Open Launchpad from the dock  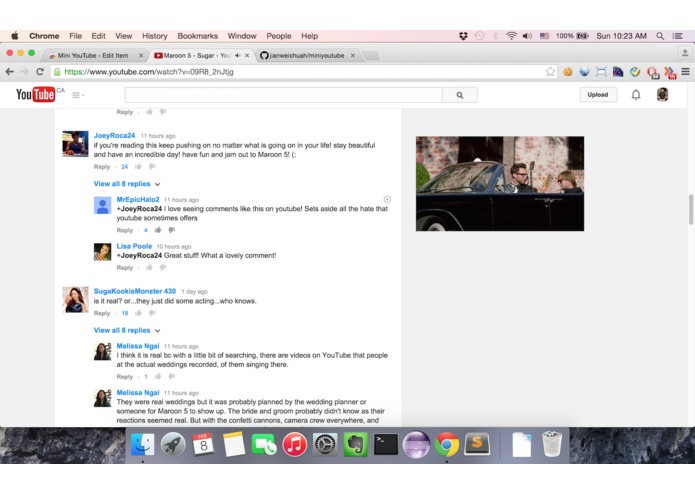pyautogui.click(x=173, y=444)
